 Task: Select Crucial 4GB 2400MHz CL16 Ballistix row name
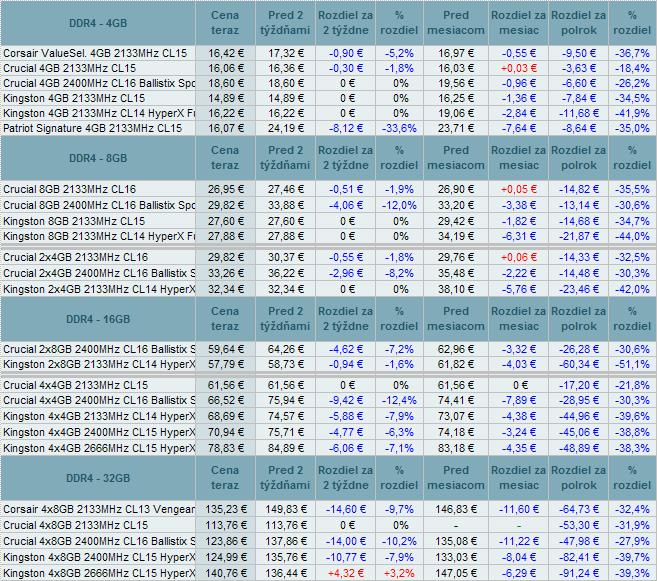tap(98, 83)
